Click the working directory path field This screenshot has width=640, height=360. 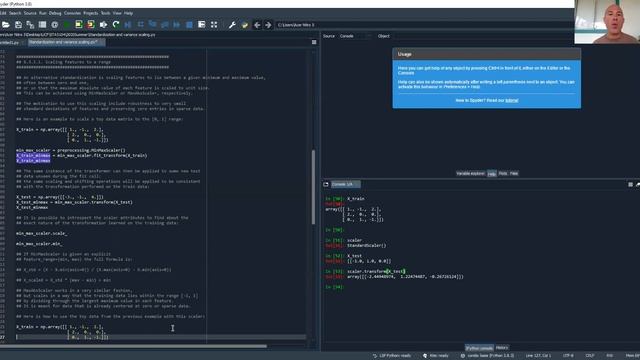point(424,25)
